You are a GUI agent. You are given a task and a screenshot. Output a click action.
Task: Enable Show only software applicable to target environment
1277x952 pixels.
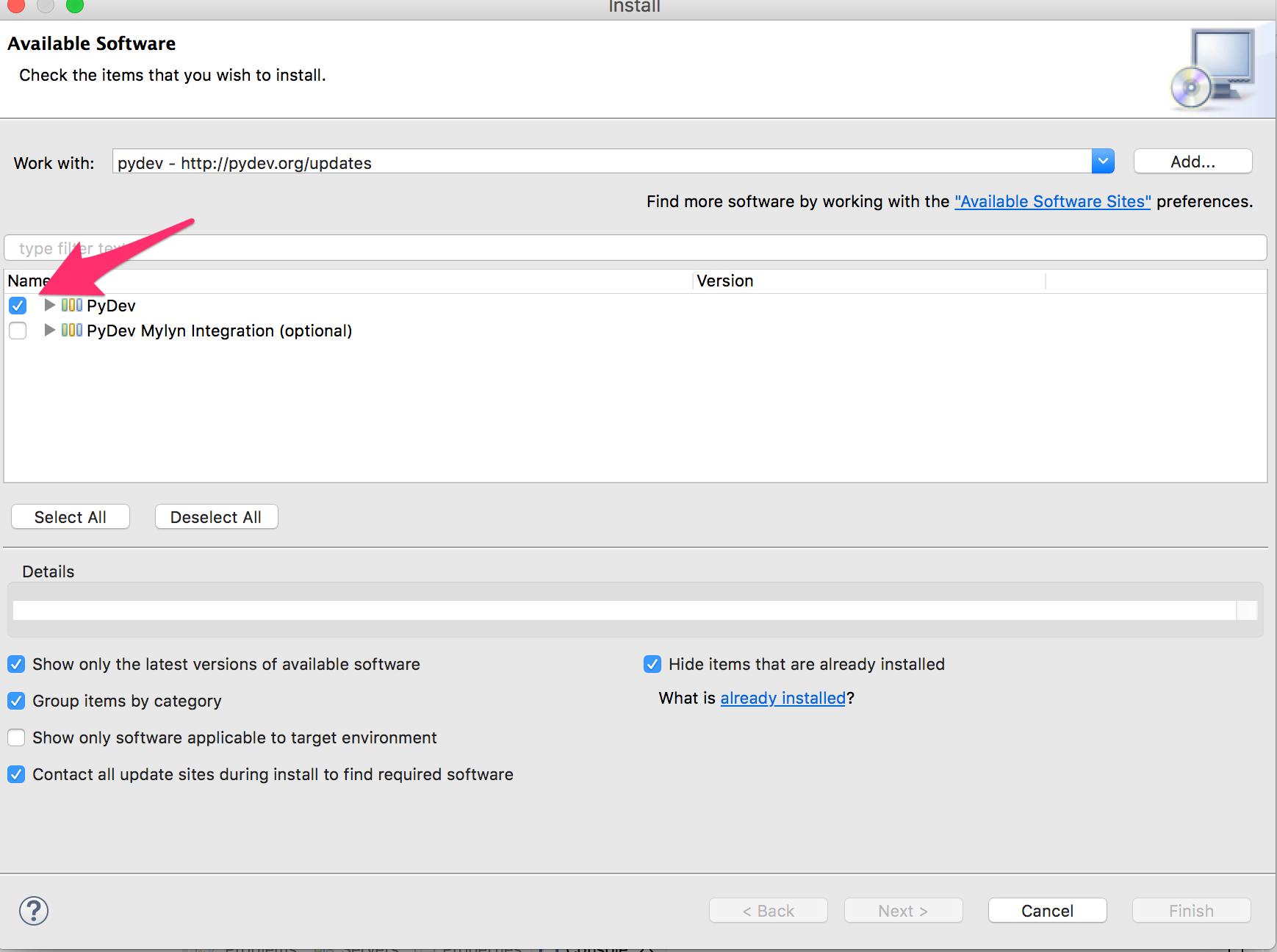tap(16, 738)
